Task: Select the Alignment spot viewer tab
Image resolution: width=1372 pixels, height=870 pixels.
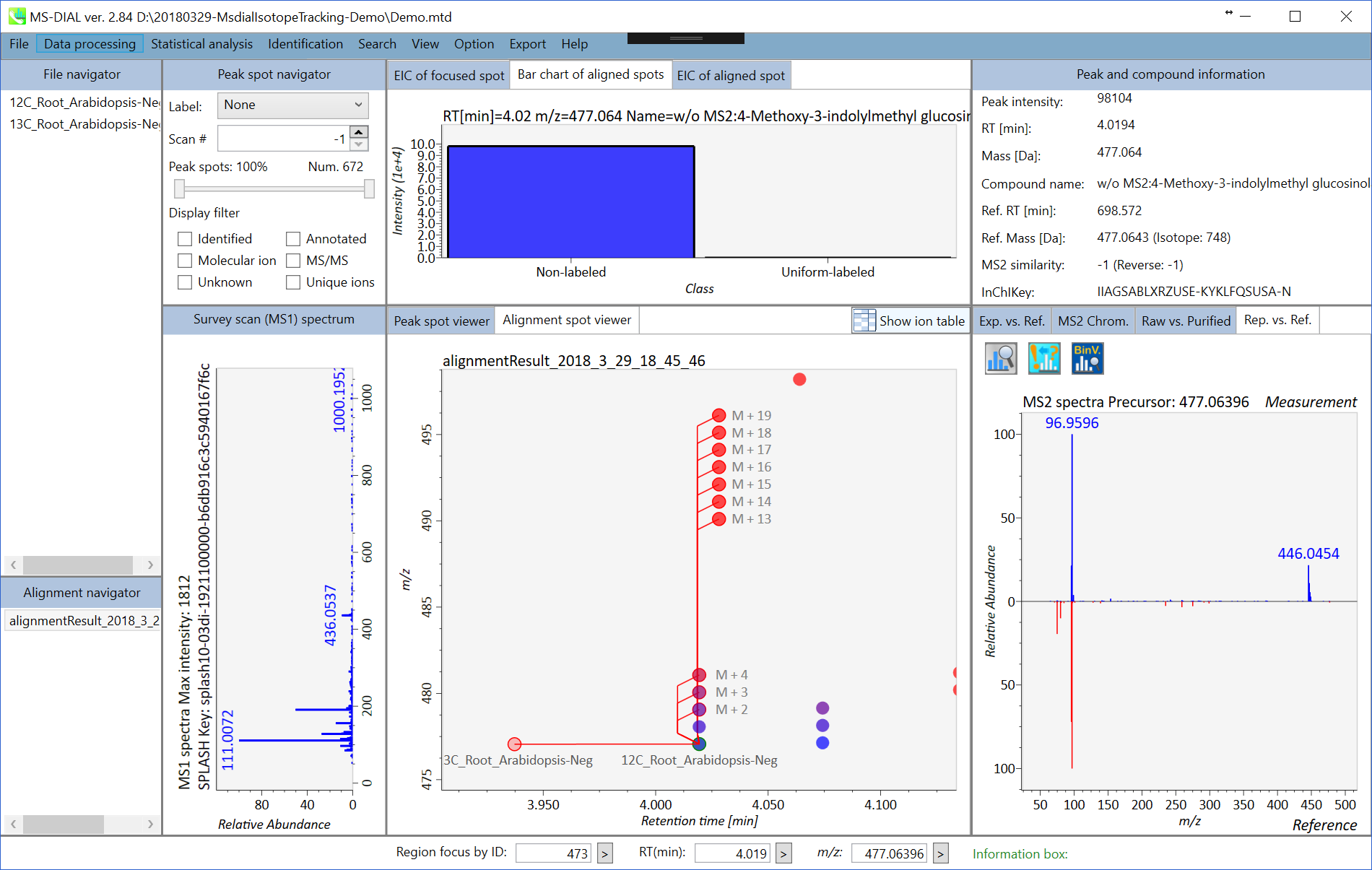Action: (x=567, y=320)
